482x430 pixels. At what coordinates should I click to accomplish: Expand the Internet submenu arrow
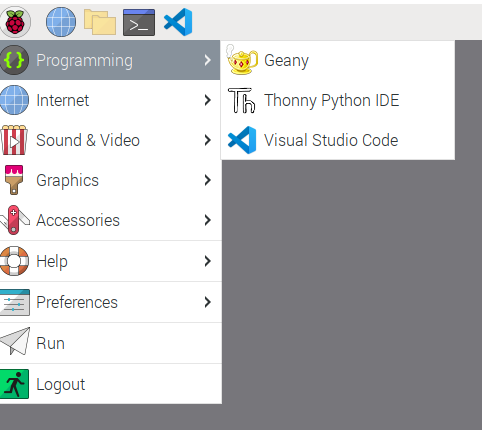[x=207, y=100]
